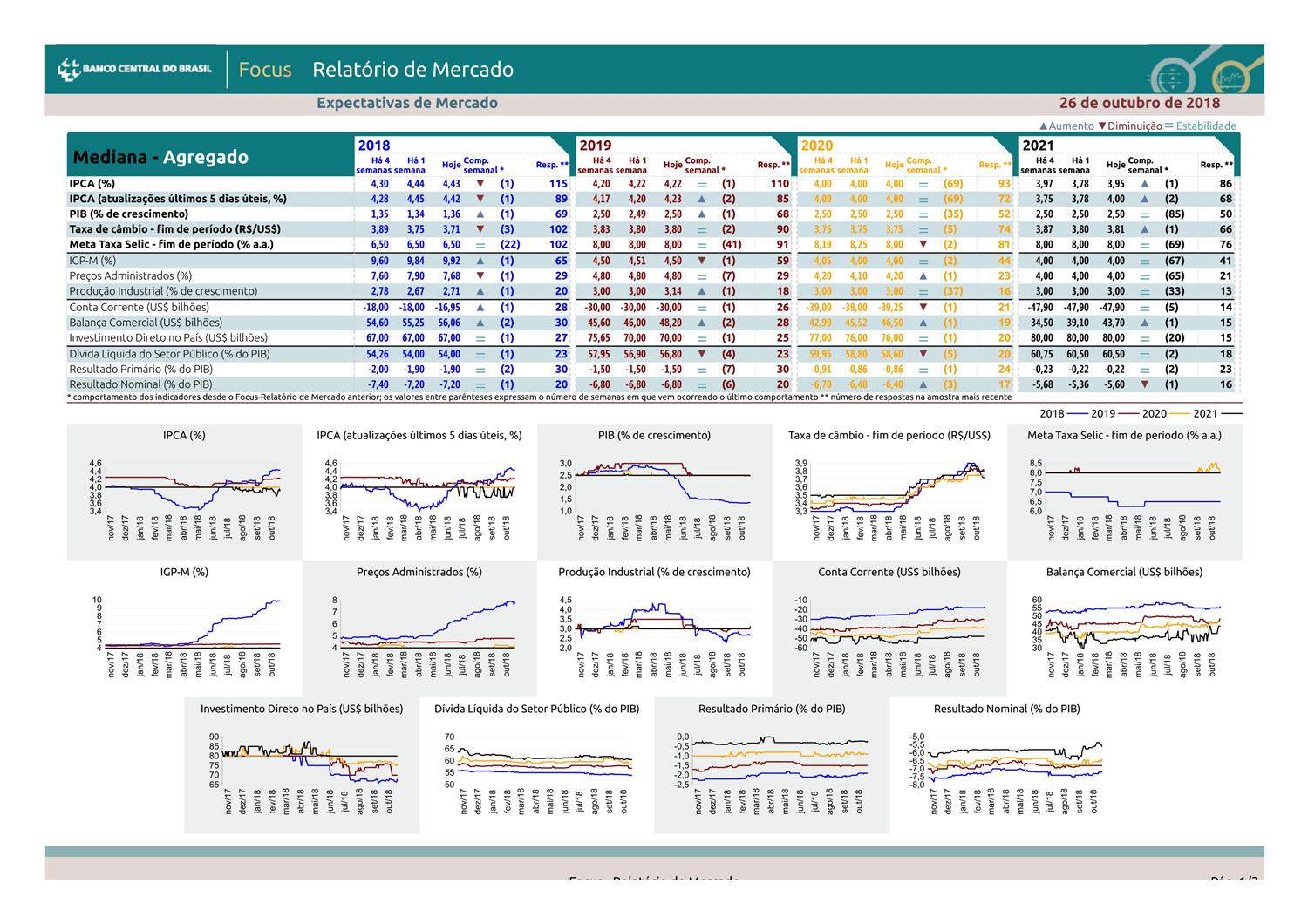Open the Conta Corrente chart
This screenshot has width=1308, height=924.
[x=889, y=628]
